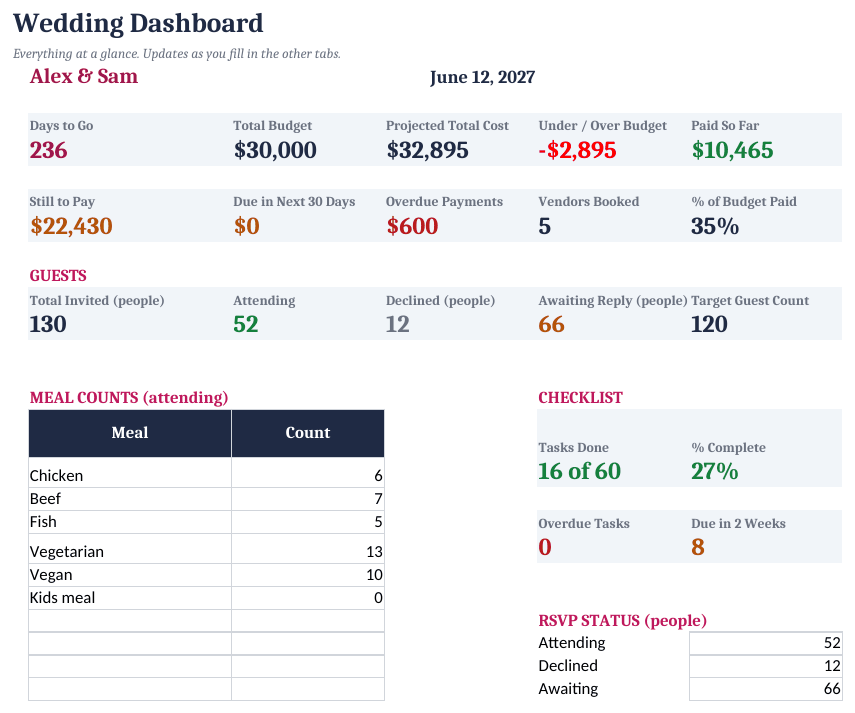Select the % Complete value 27%
The height and width of the screenshot is (713, 855).
pyautogui.click(x=715, y=472)
